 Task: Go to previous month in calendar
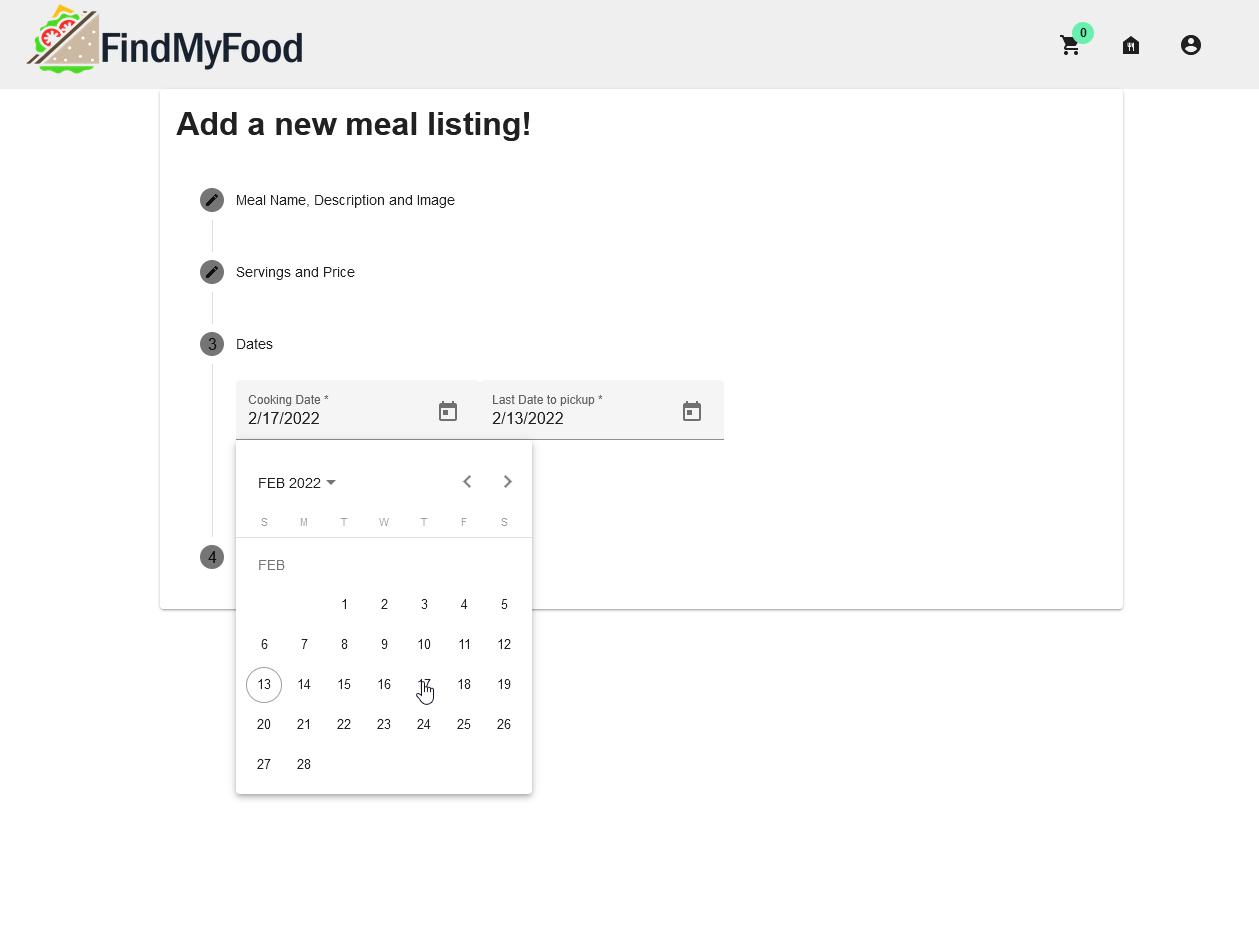(467, 482)
